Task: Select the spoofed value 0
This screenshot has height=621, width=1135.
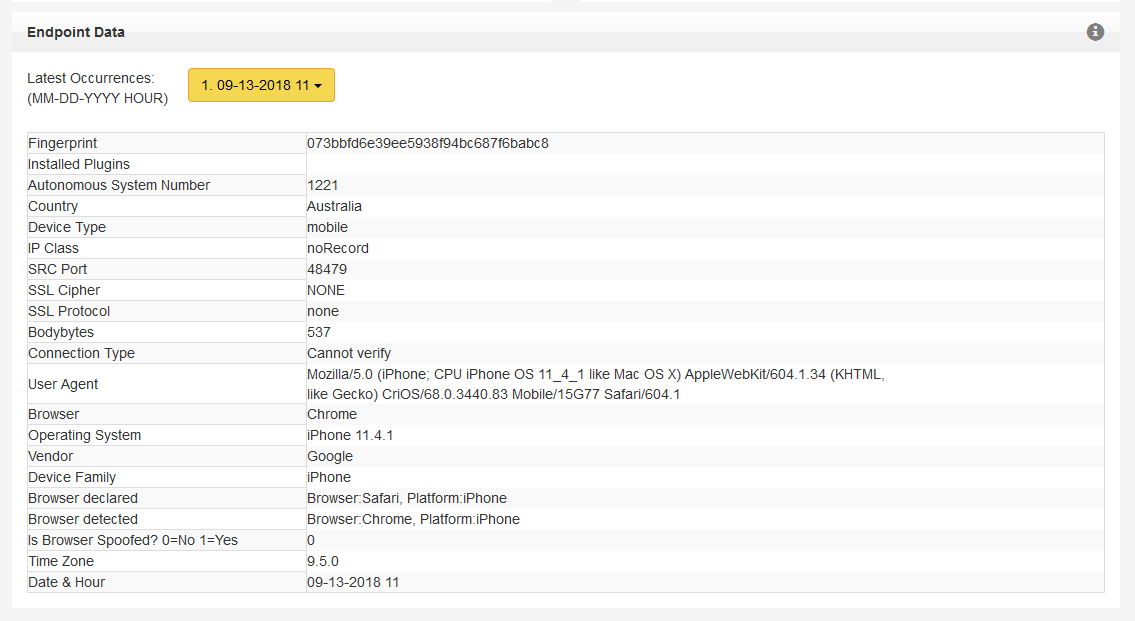Action: tap(311, 540)
